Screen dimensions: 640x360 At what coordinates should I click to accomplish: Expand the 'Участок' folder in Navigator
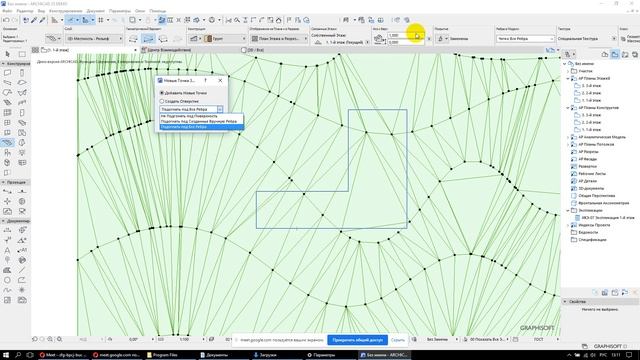click(568, 71)
